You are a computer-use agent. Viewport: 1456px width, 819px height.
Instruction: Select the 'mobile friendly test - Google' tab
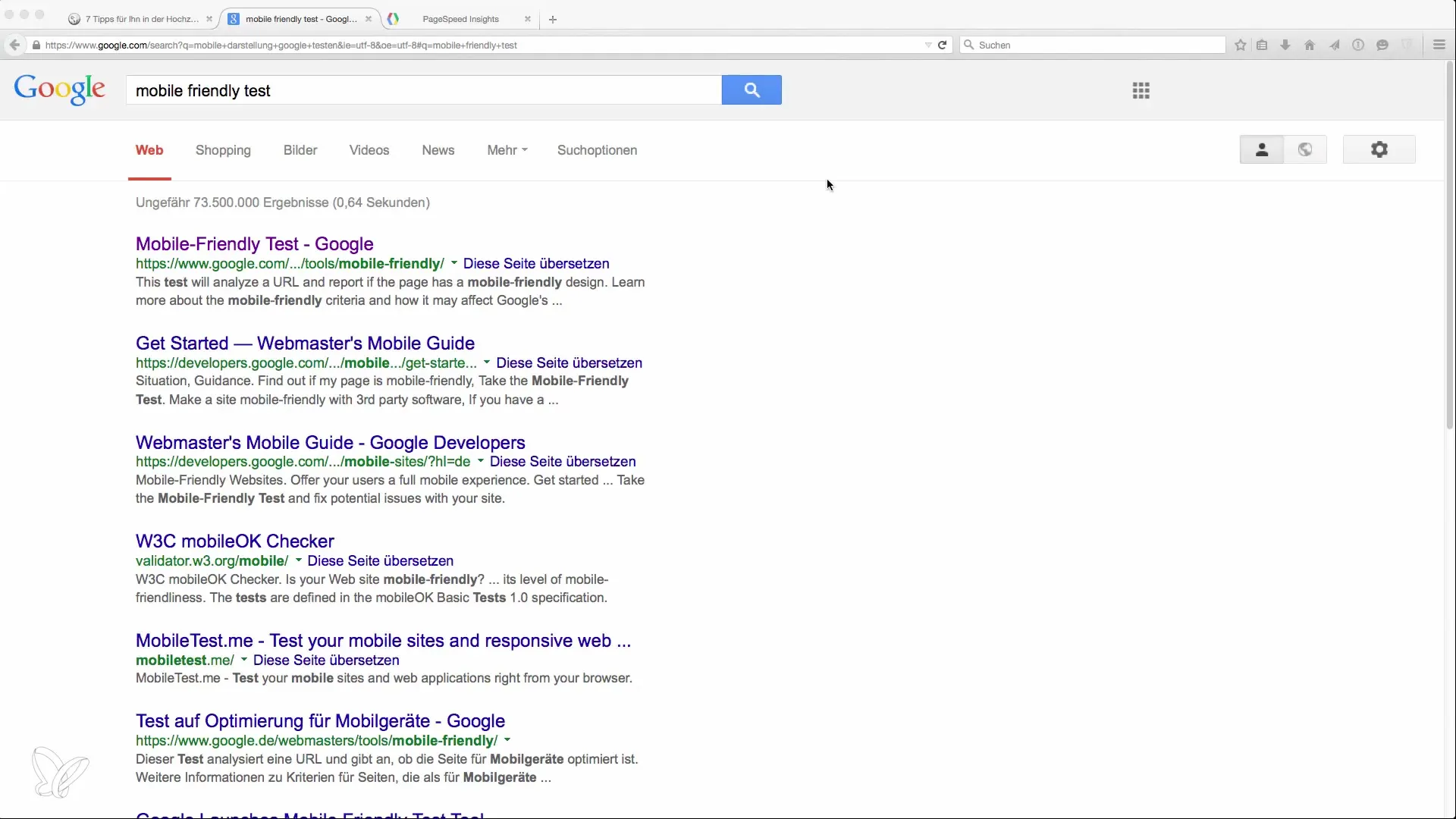pyautogui.click(x=300, y=20)
